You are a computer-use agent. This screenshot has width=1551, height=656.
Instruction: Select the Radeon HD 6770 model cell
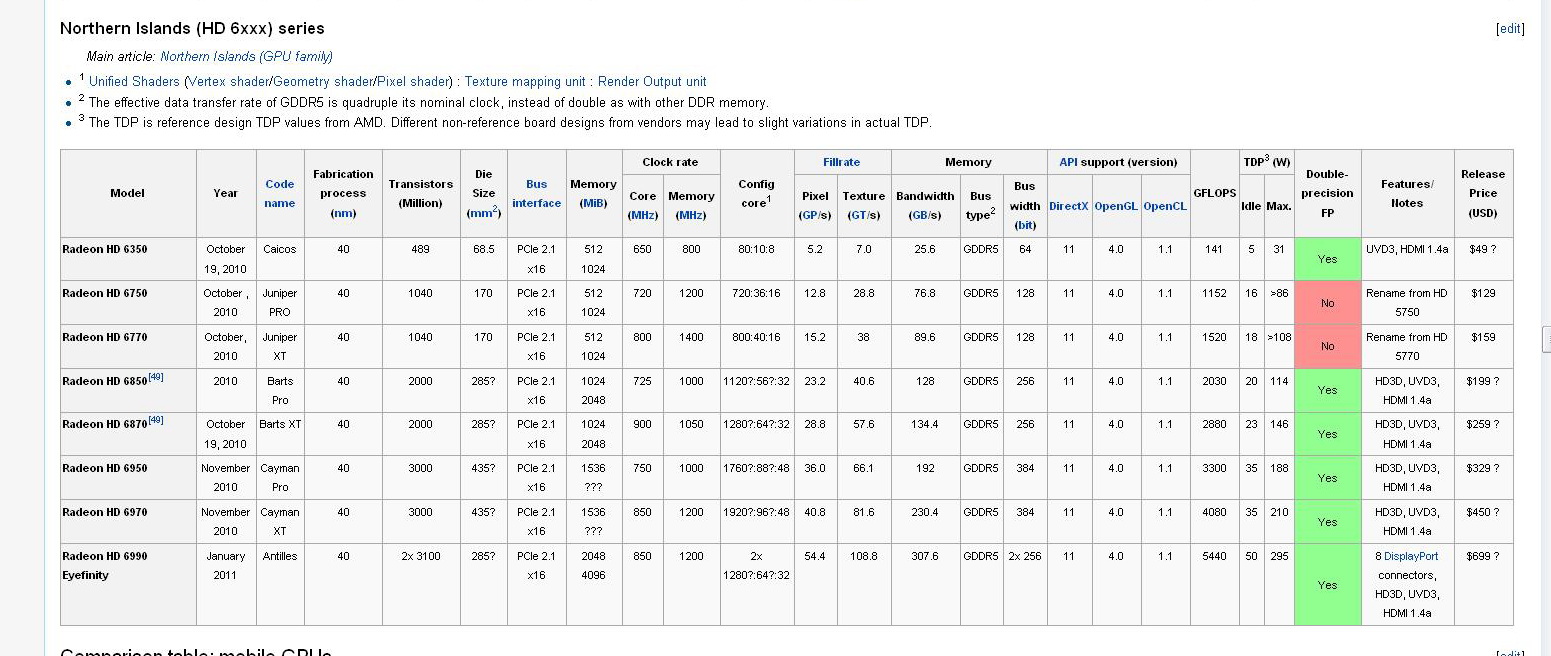pos(128,347)
